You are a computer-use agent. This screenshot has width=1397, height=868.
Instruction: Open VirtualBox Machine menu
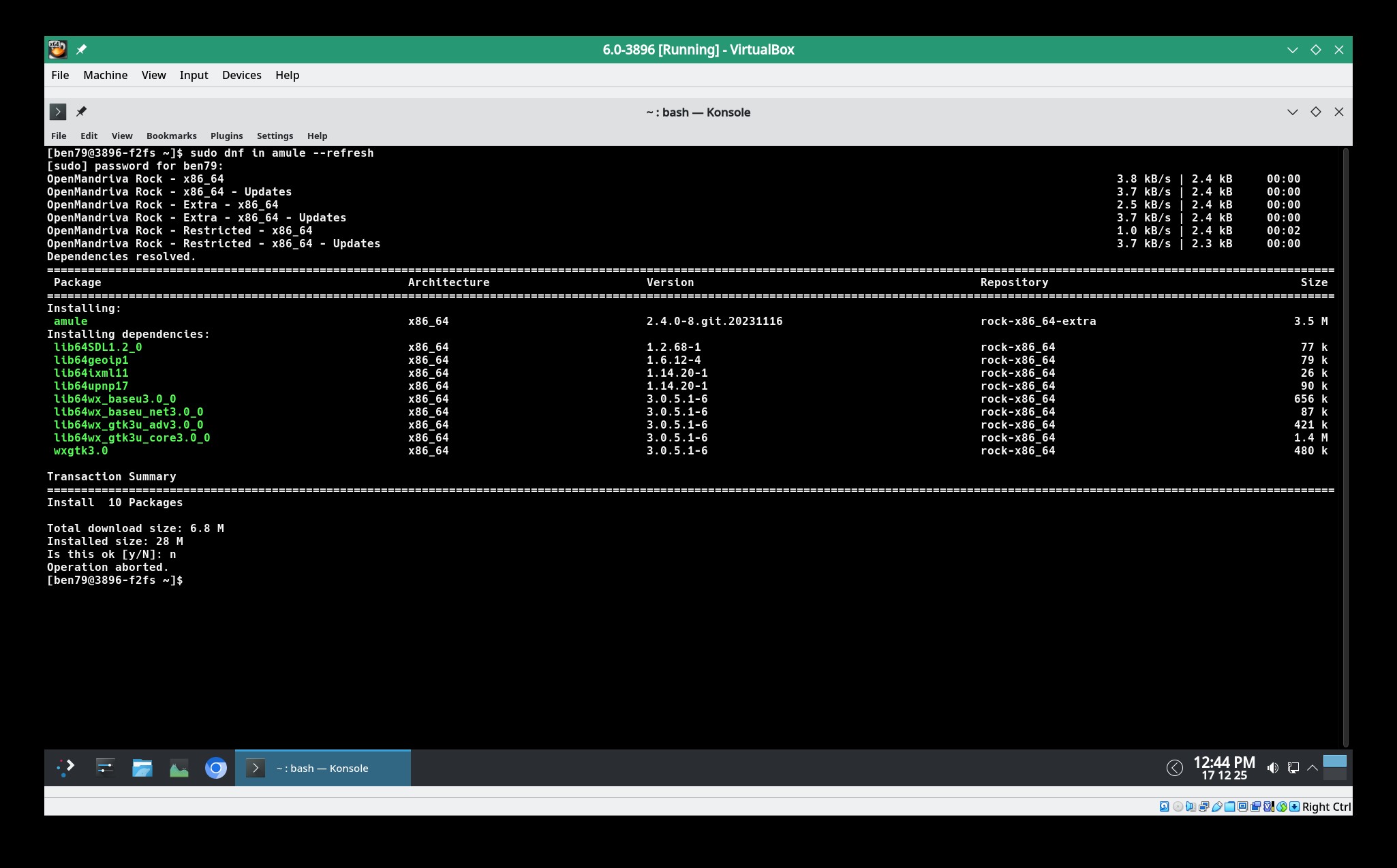105,75
